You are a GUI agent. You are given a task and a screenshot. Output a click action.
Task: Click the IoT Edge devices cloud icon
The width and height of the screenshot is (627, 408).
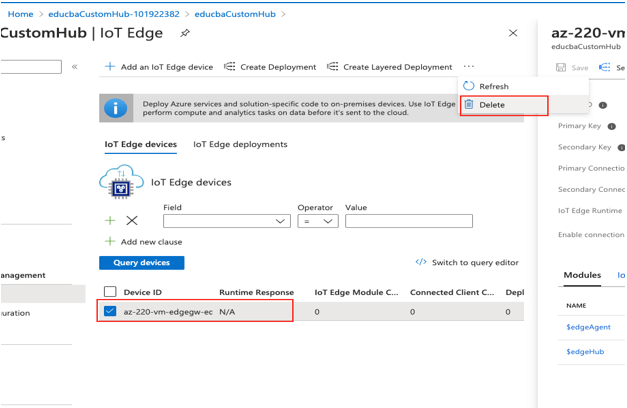click(x=122, y=182)
